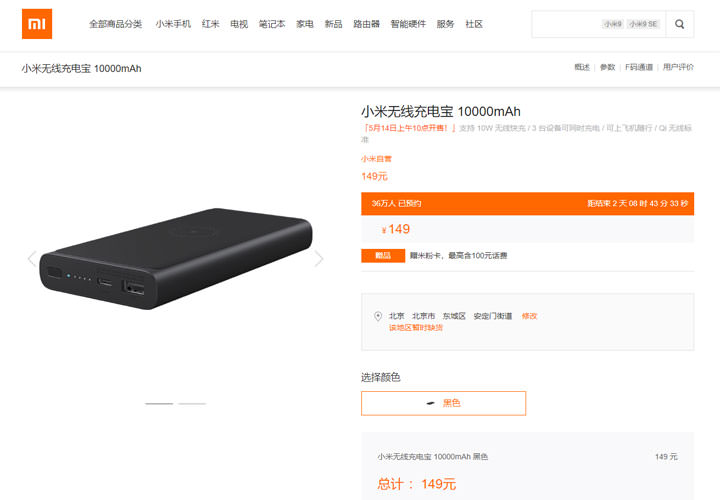Select the second image carousel indicator
720x500 pixels.
point(192,404)
